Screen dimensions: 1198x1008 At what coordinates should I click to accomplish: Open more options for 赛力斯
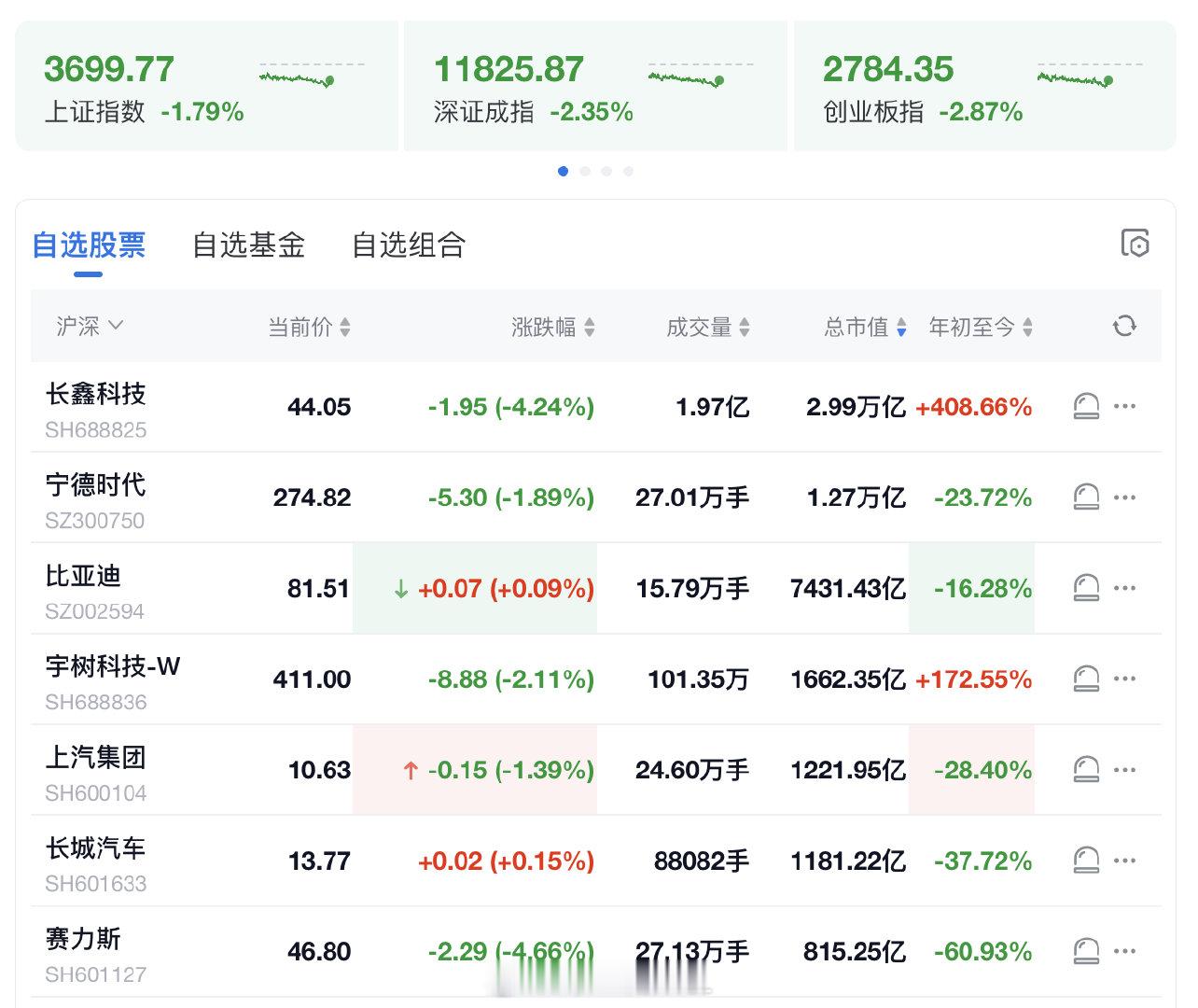pyautogui.click(x=1125, y=951)
